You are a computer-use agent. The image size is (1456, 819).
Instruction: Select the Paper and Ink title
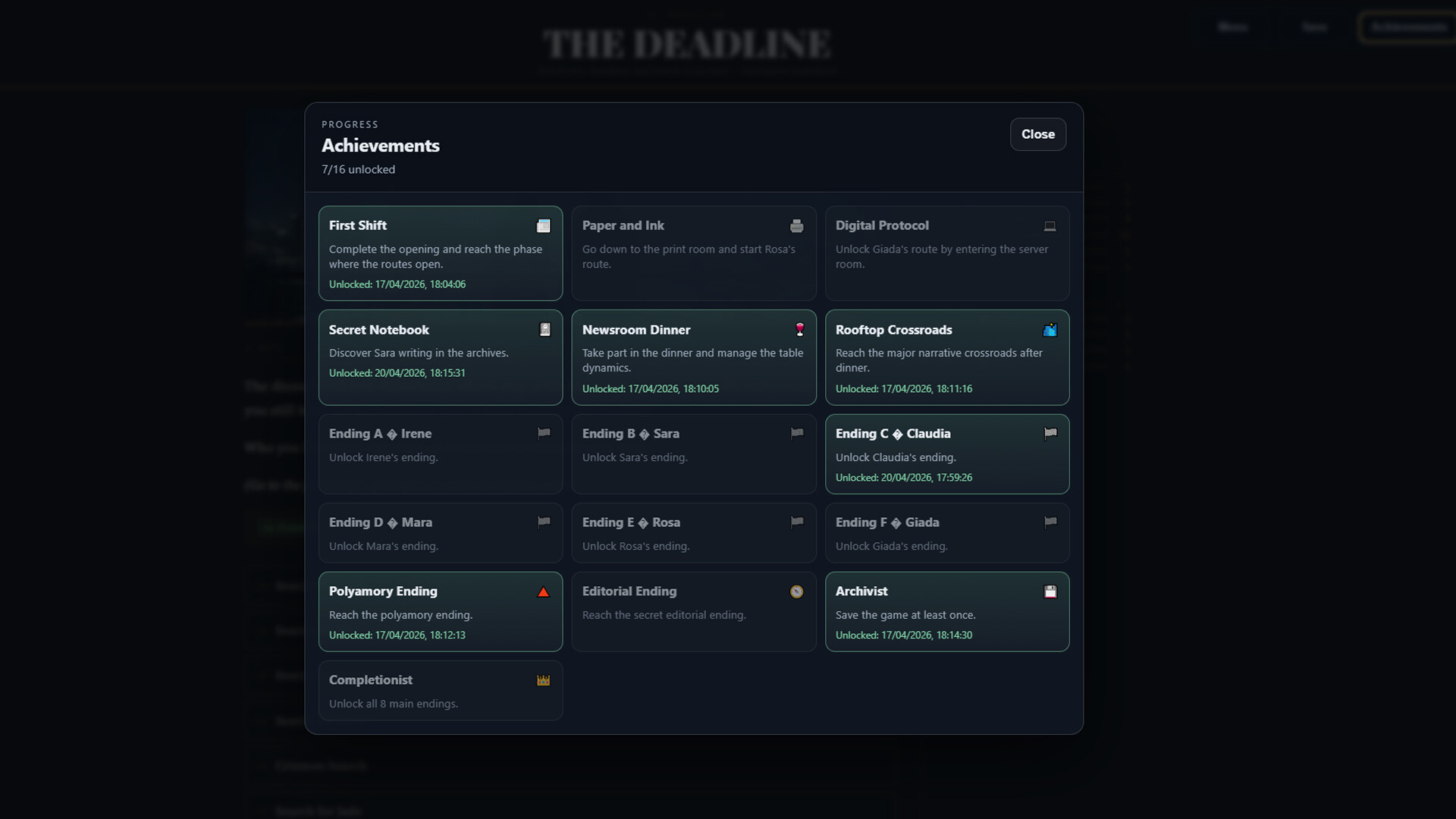point(623,225)
